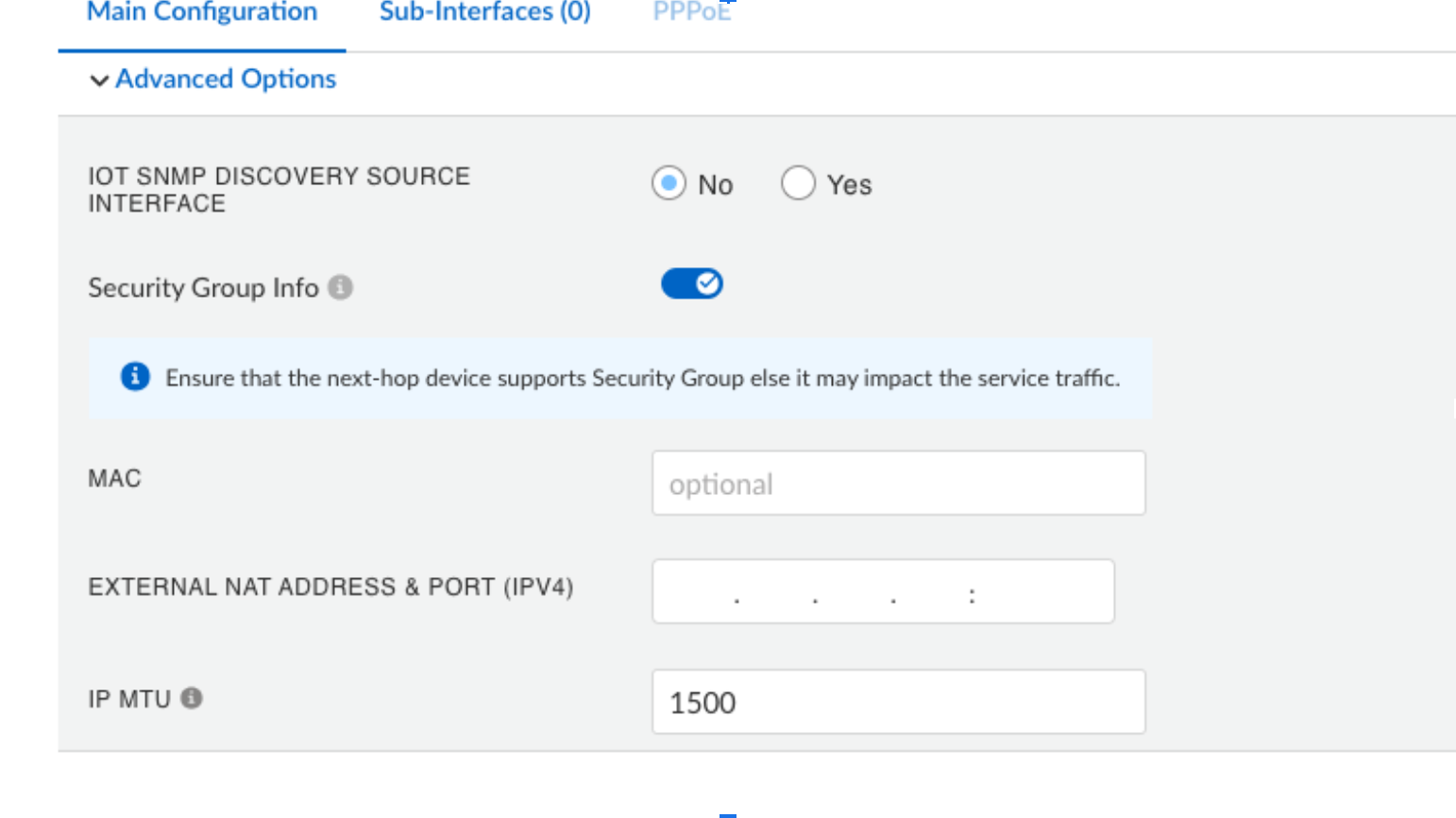Click the info icon next to IP MTU
The width and height of the screenshot is (1456, 818).
tap(192, 698)
